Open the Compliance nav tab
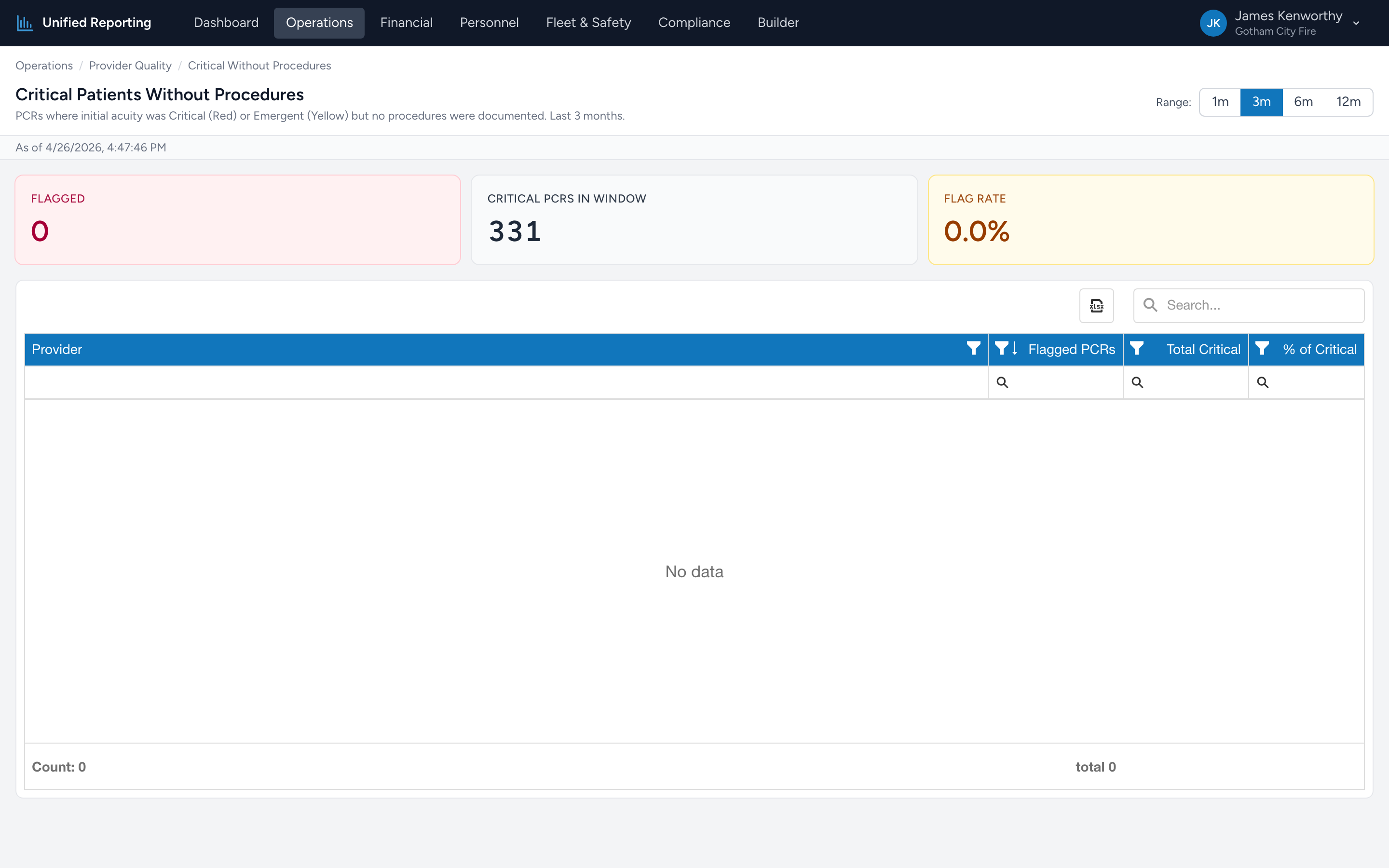The image size is (1389, 868). 694,23
